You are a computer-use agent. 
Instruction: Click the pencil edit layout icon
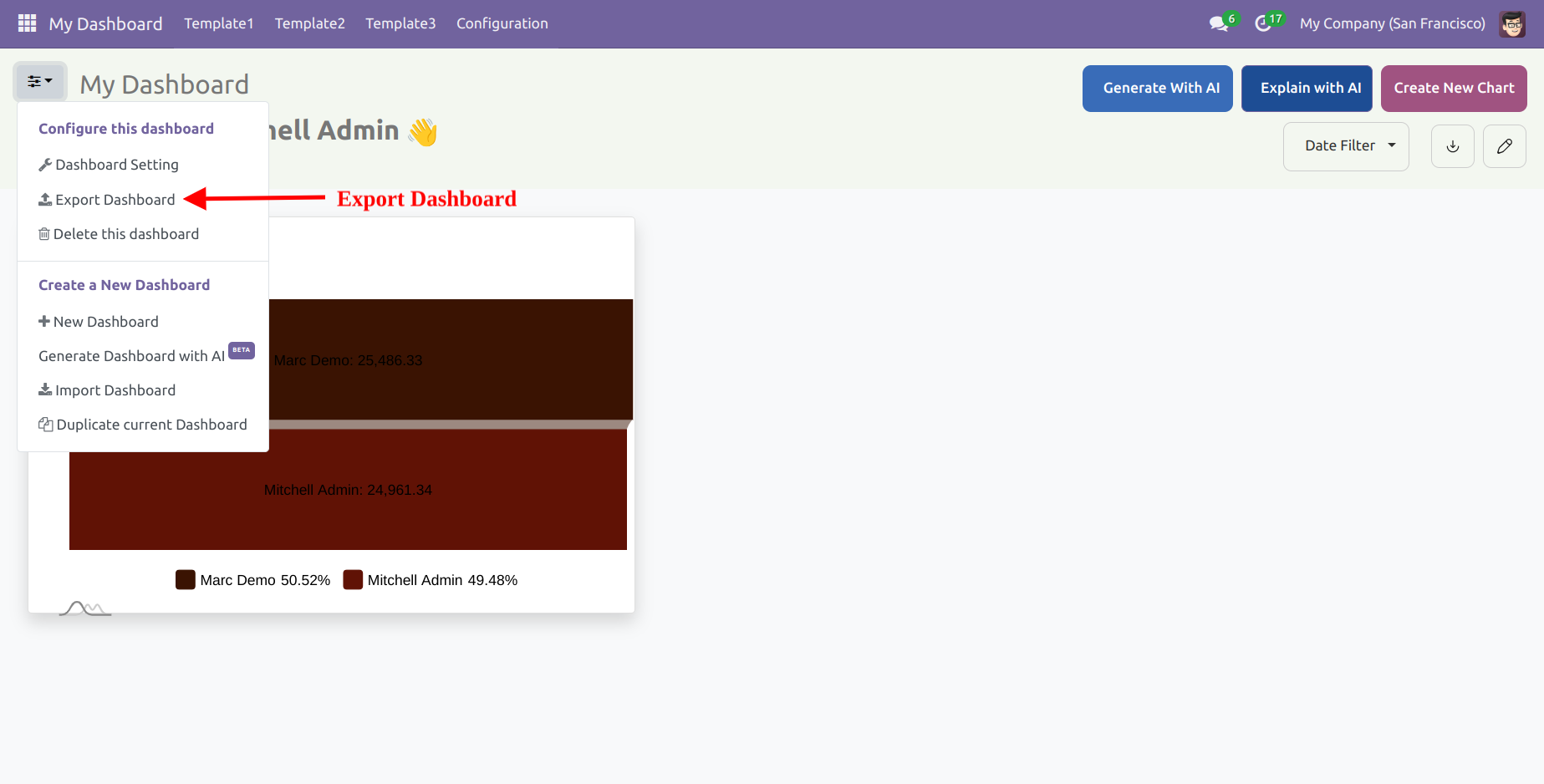1504,146
